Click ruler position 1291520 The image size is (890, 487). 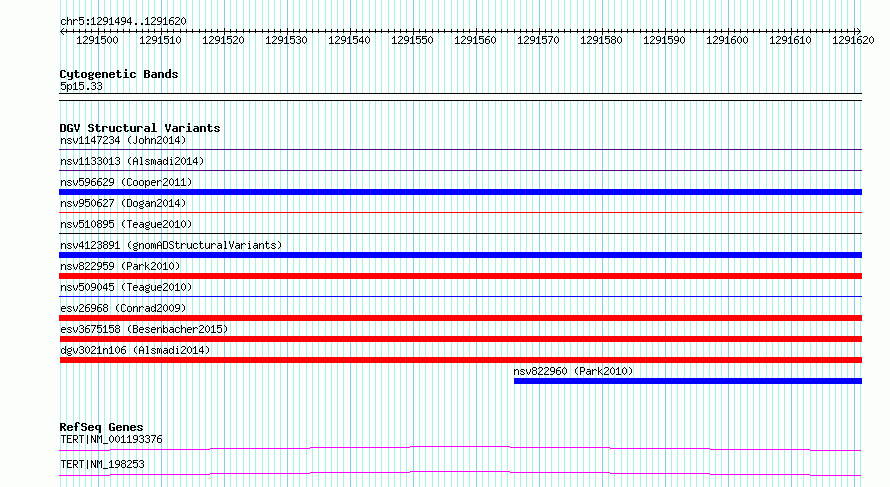[x=224, y=40]
